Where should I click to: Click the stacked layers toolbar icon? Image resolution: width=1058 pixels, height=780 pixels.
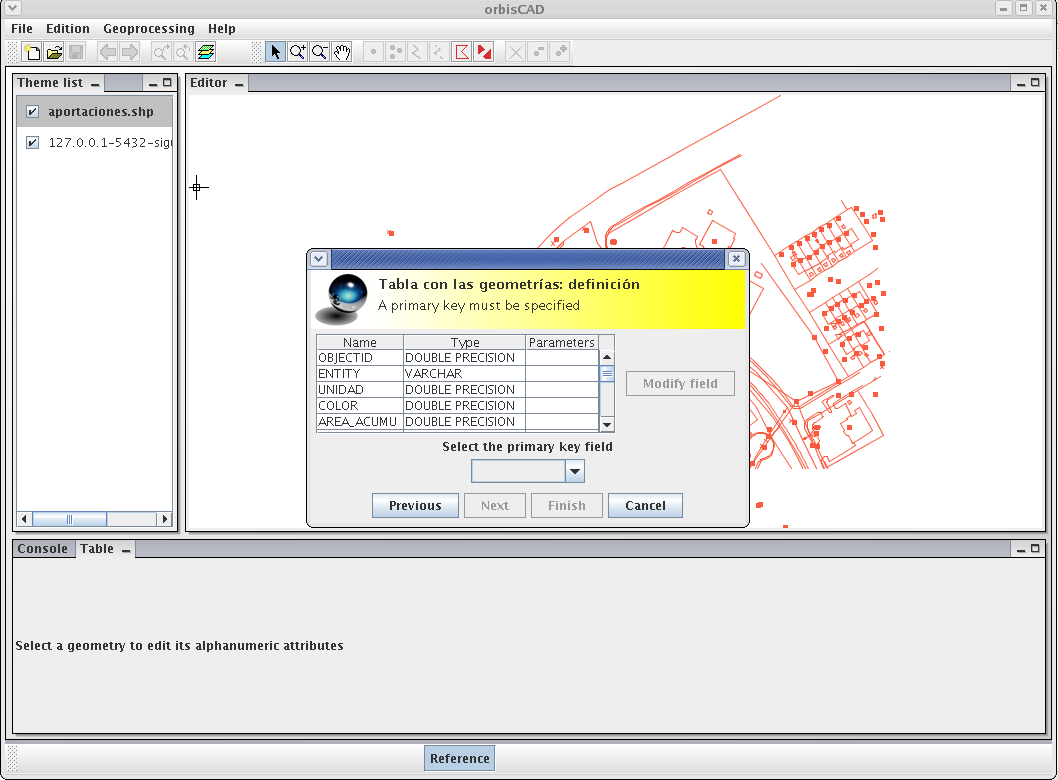[x=206, y=52]
